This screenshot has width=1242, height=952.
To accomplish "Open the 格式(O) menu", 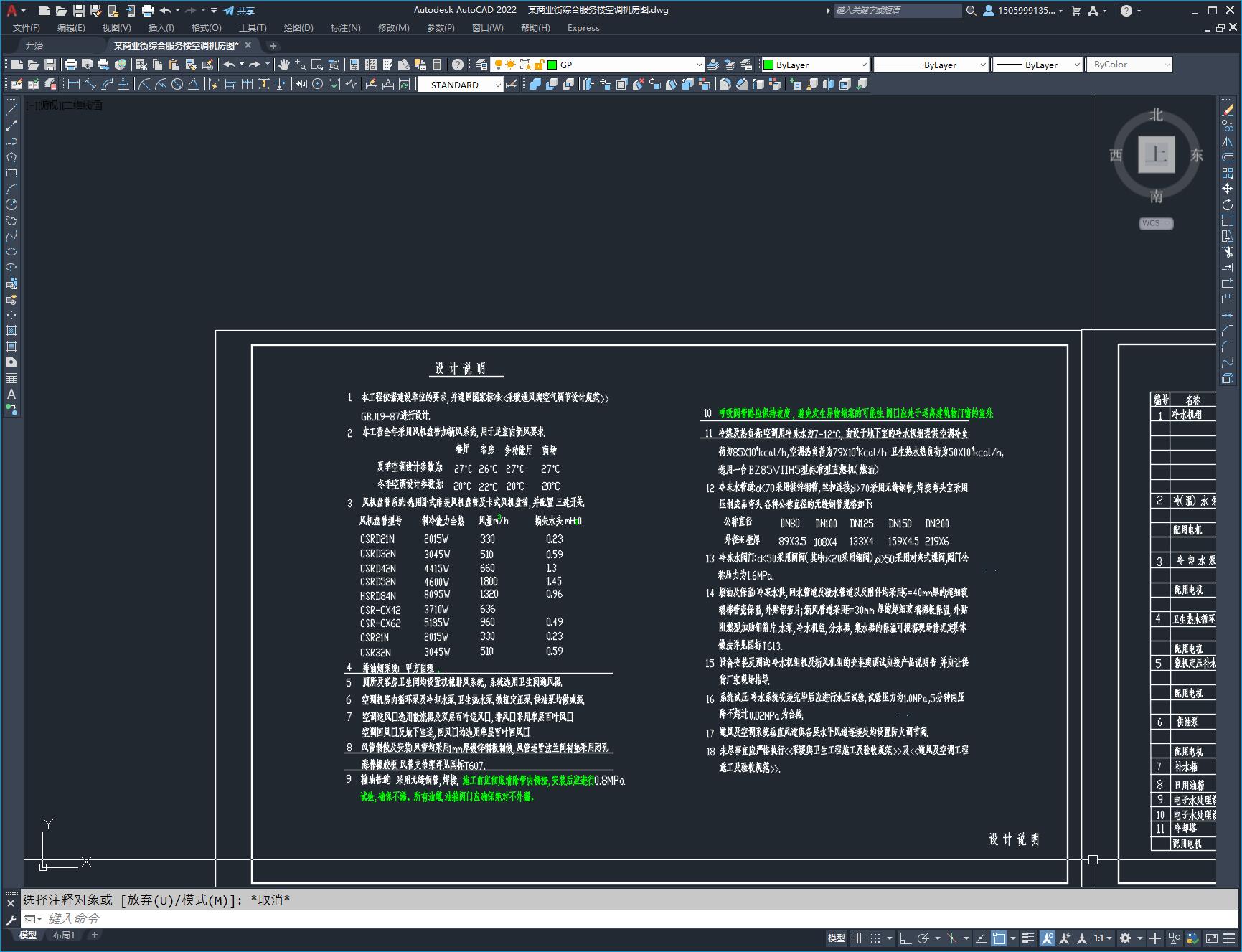I will point(206,27).
